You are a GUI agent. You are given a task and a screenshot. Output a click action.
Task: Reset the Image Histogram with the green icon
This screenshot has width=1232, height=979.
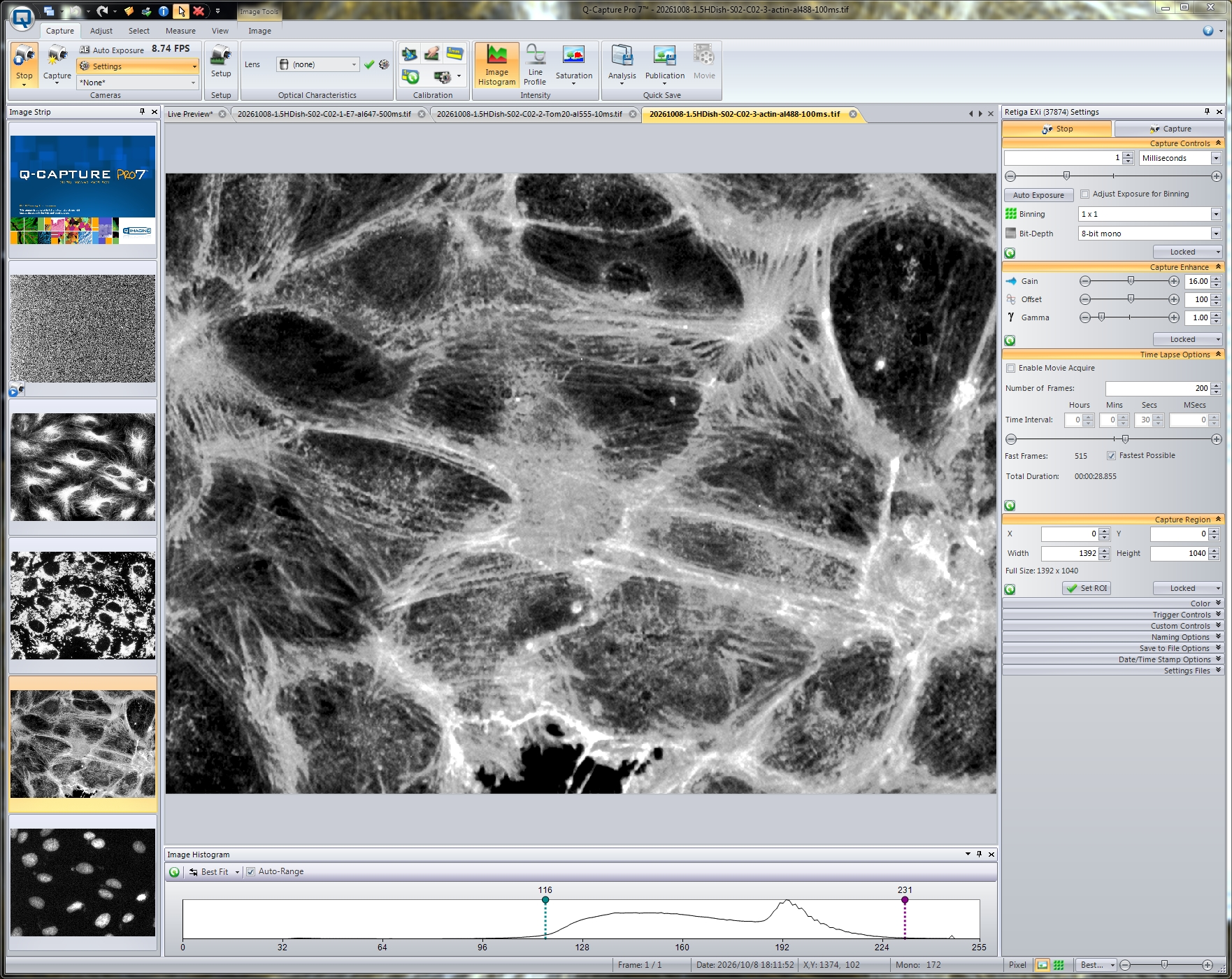[174, 872]
